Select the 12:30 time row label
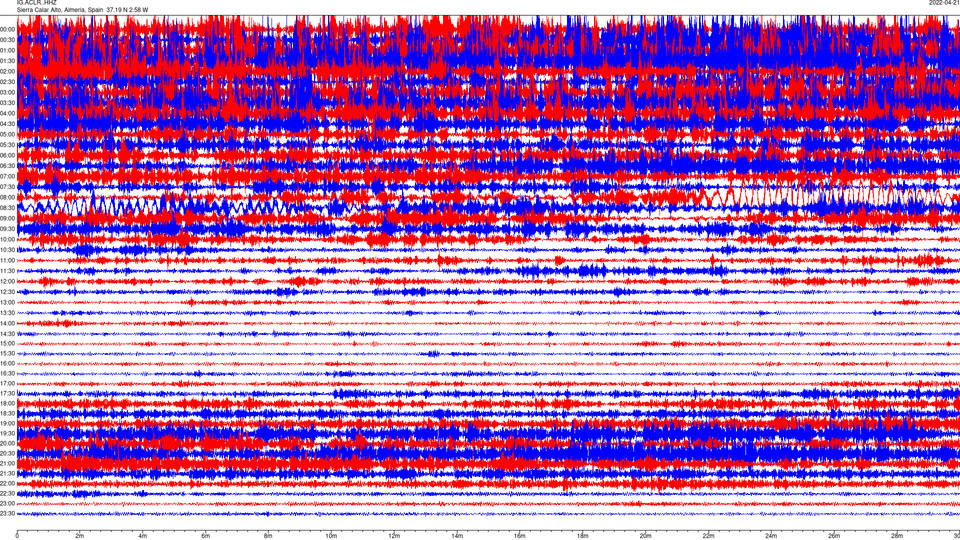This screenshot has width=960, height=540. tap(7, 291)
